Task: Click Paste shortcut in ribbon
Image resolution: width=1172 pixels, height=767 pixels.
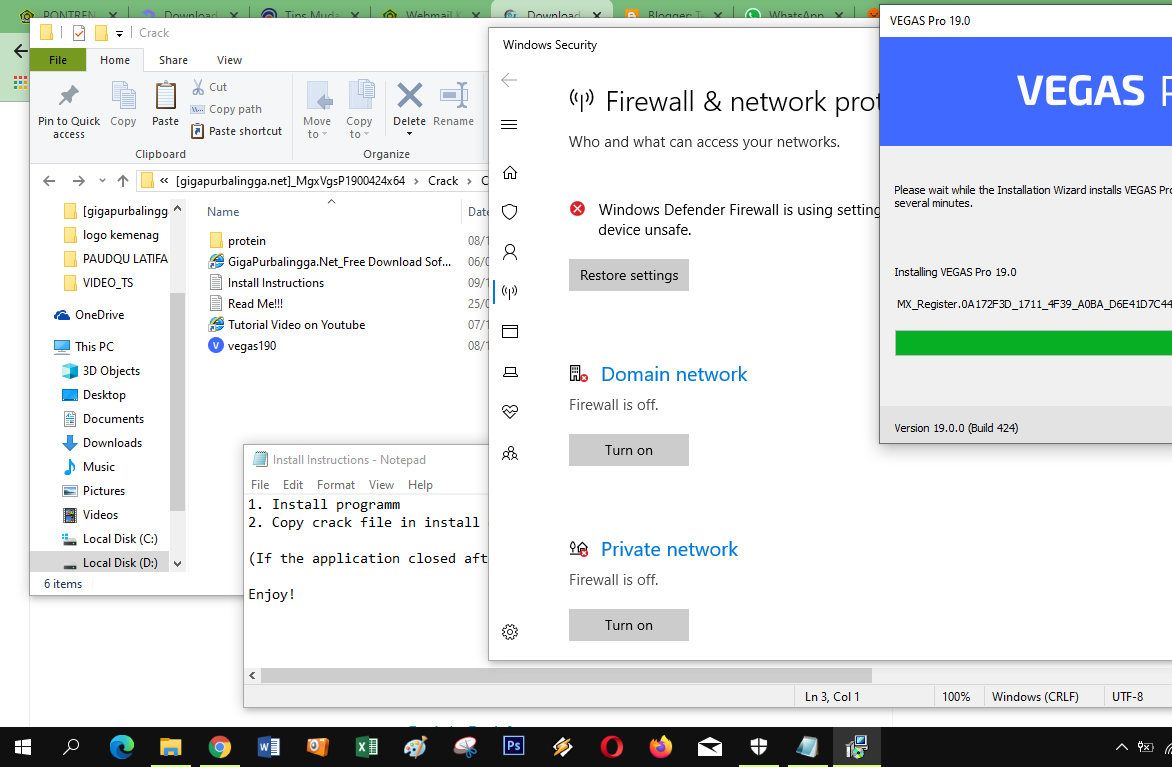Action: 236,131
